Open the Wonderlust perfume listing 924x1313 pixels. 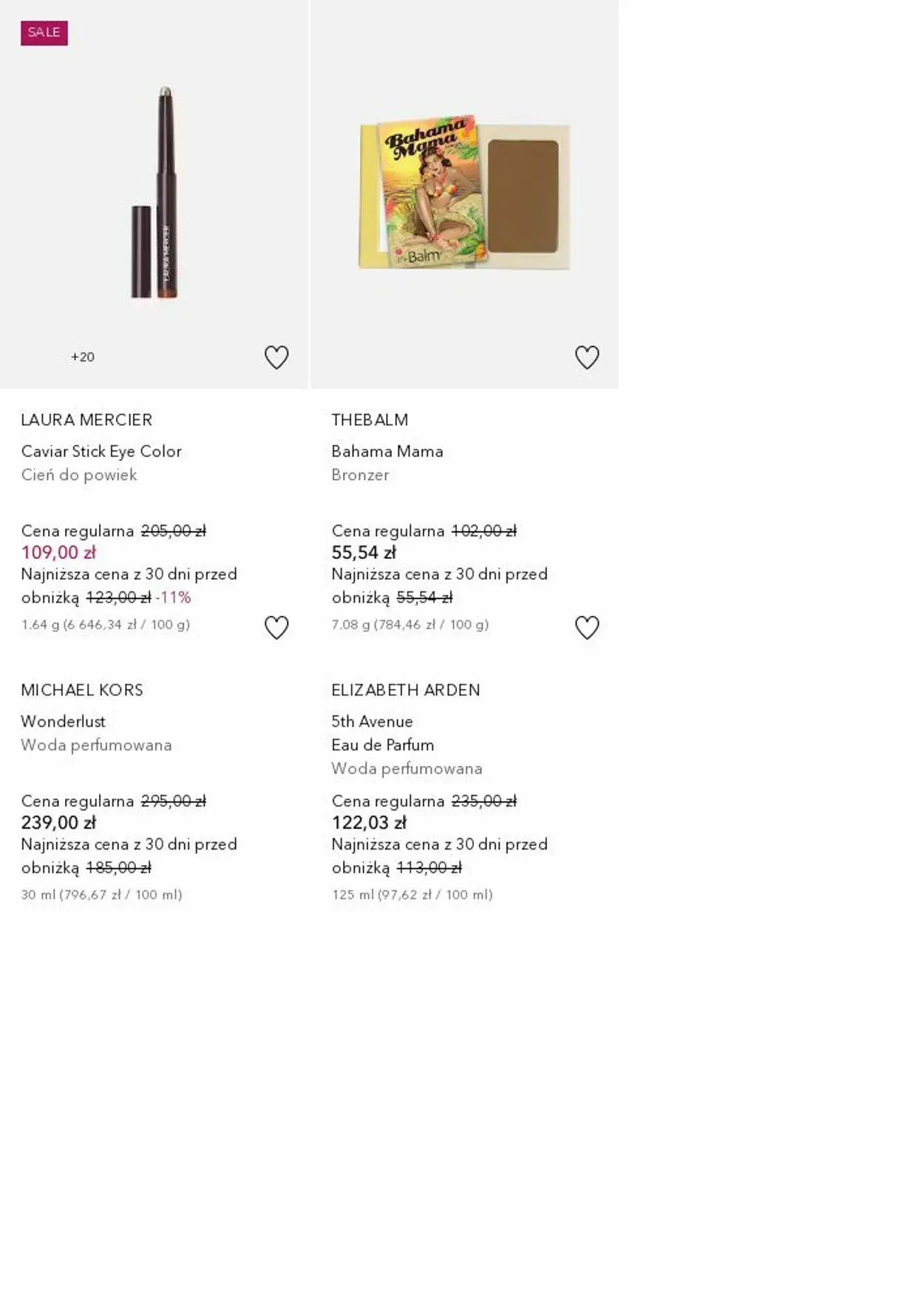coord(64,721)
